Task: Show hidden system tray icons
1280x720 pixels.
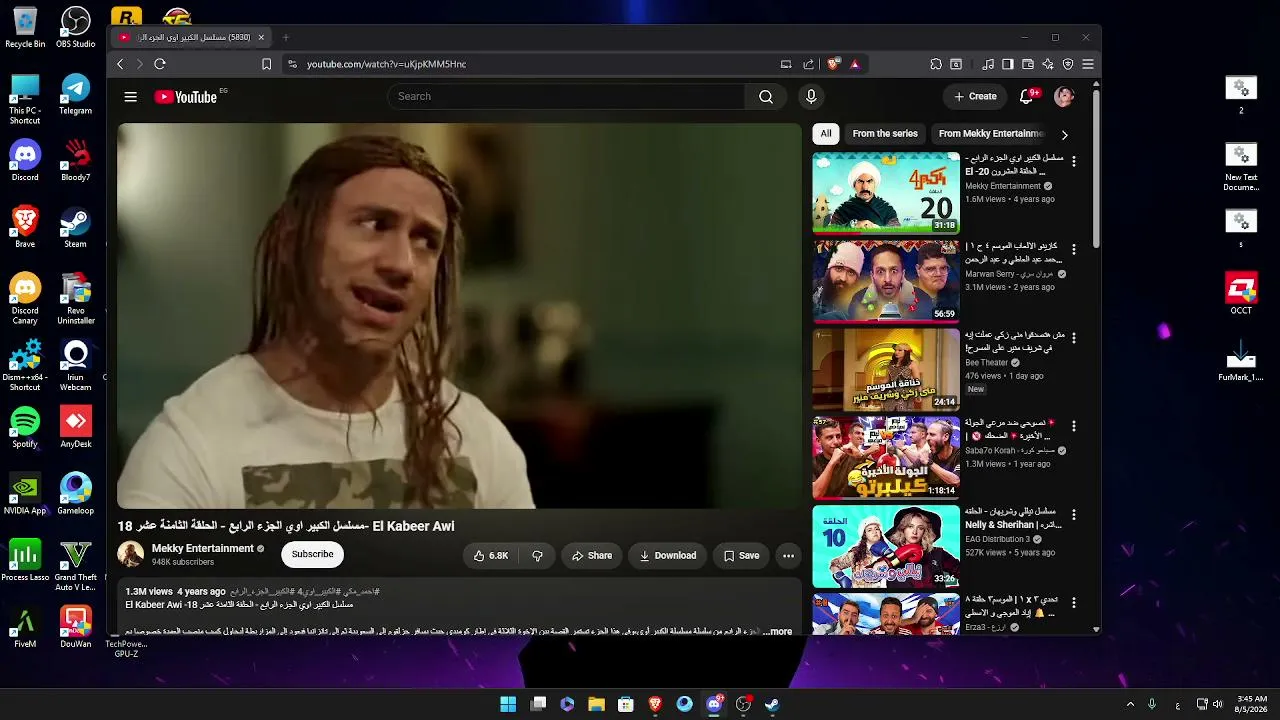Action: tap(1131, 704)
